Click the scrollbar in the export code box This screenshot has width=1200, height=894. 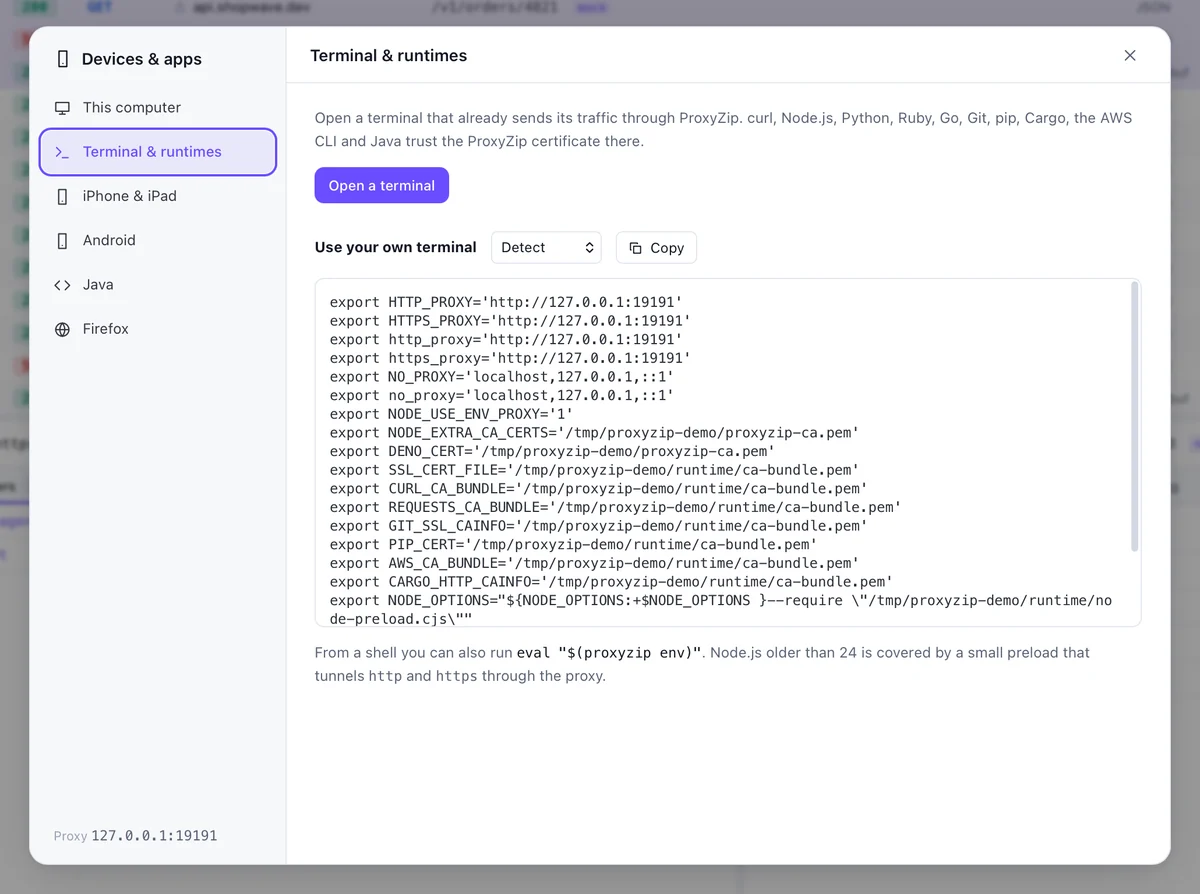(x=1134, y=416)
